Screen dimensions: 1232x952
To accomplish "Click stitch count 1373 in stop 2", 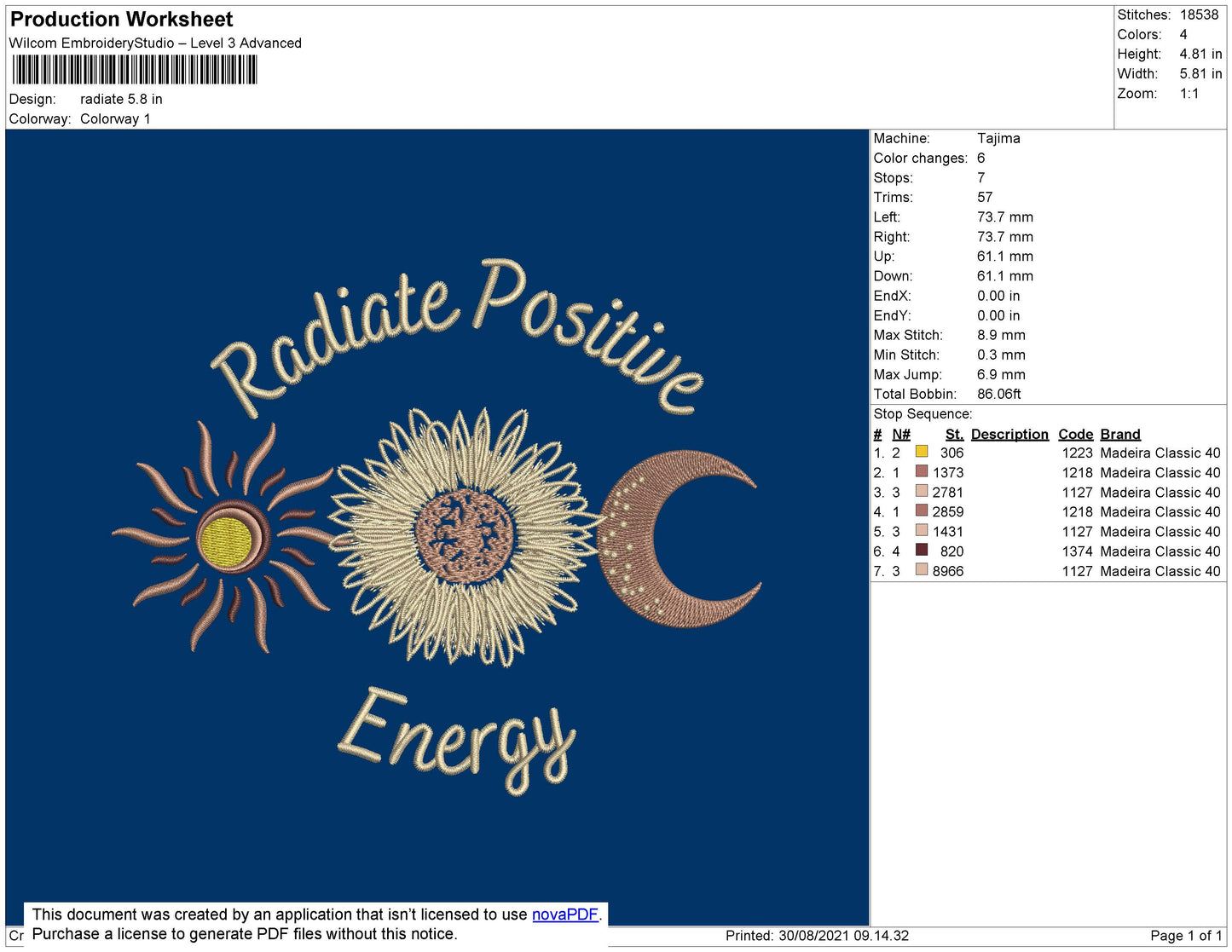I will click(948, 473).
